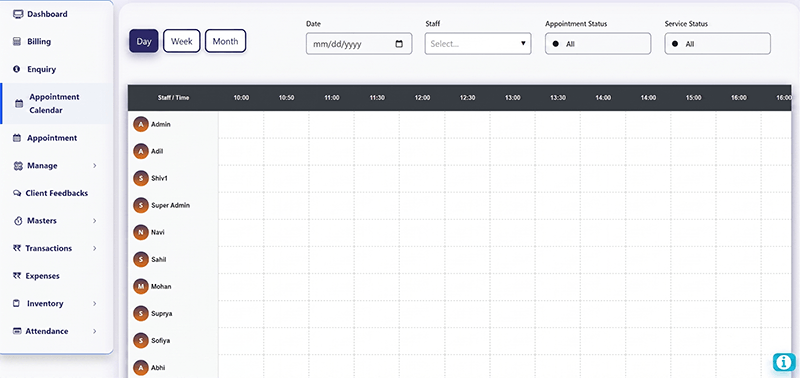Switch to Week view

pos(182,41)
